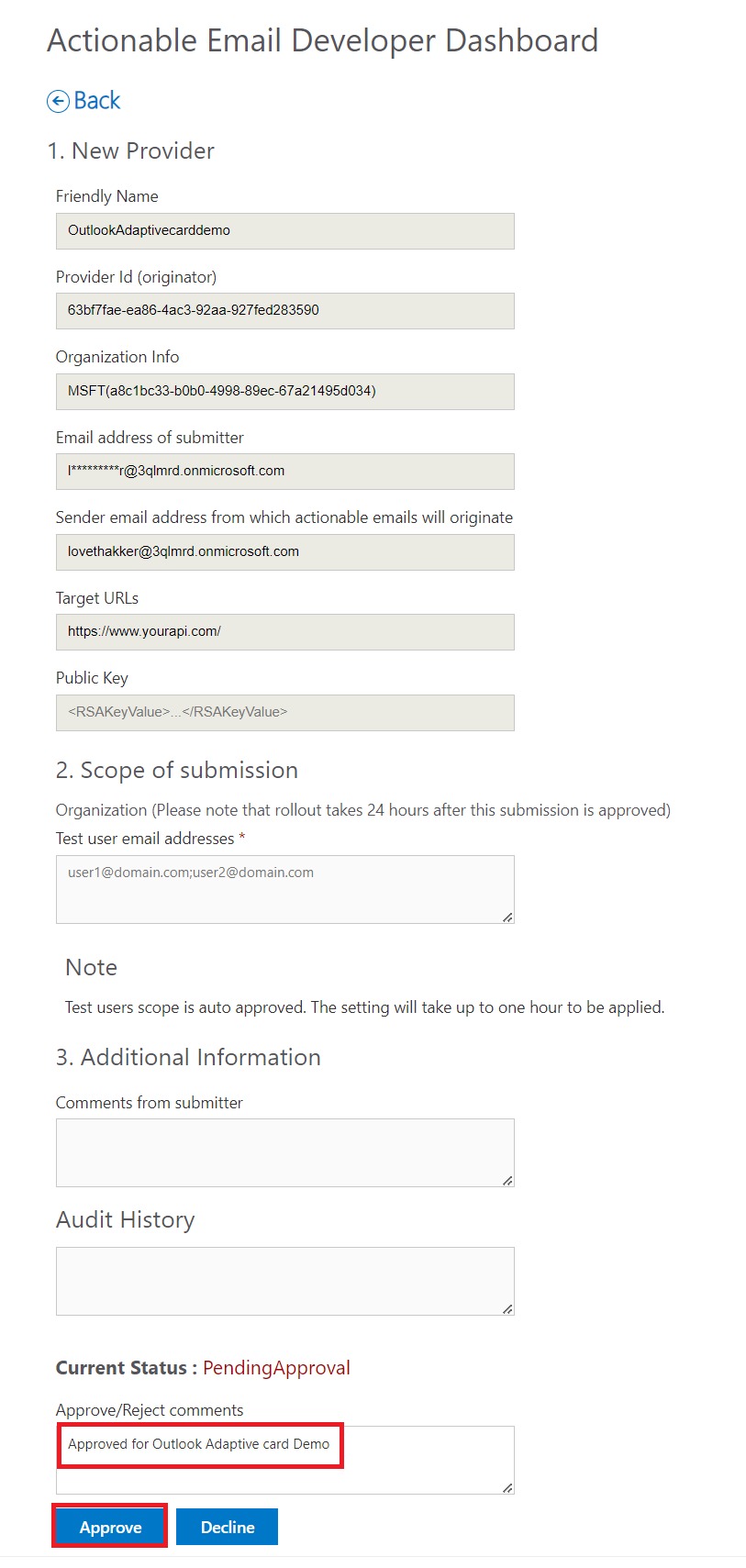The image size is (746, 1568).
Task: Click the Sender email address field
Action: 284,552
